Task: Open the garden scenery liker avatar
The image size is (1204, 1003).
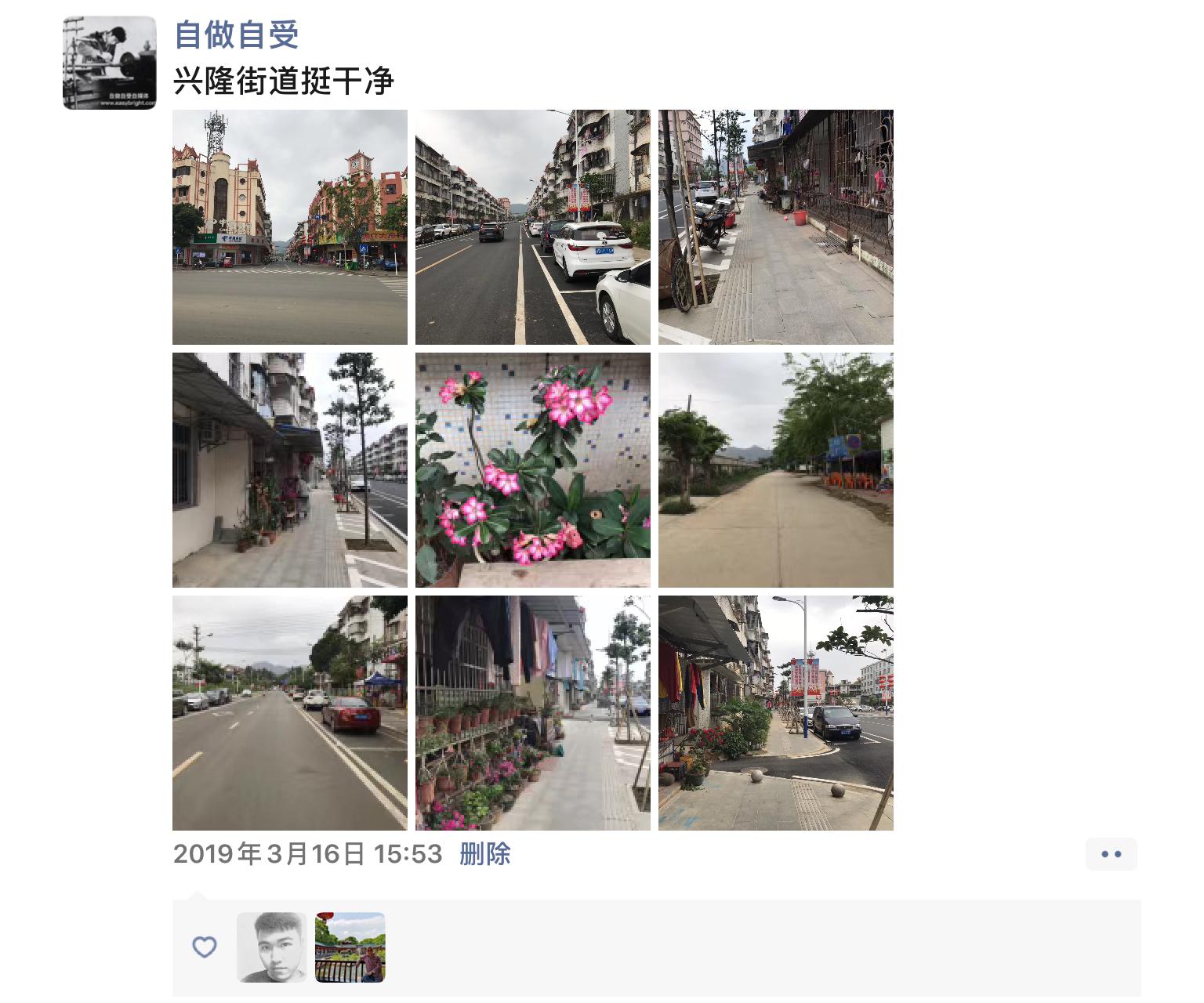Action: tap(350, 947)
